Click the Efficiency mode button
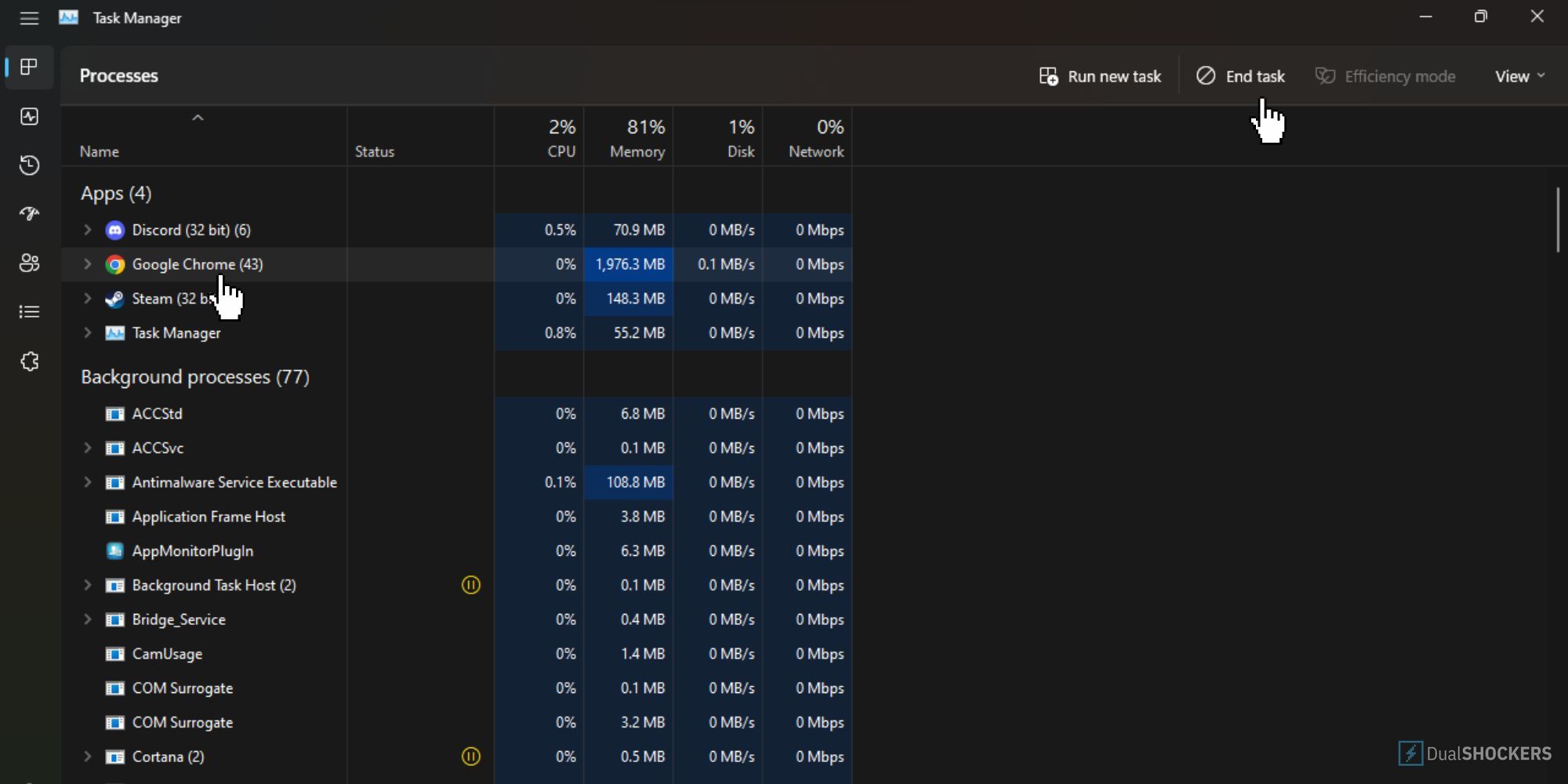The width and height of the screenshot is (1568, 784). 1385,76
